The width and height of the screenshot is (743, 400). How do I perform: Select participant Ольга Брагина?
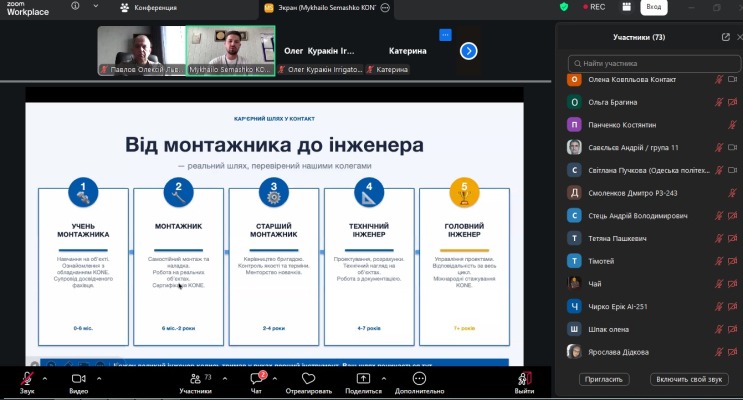coord(653,102)
